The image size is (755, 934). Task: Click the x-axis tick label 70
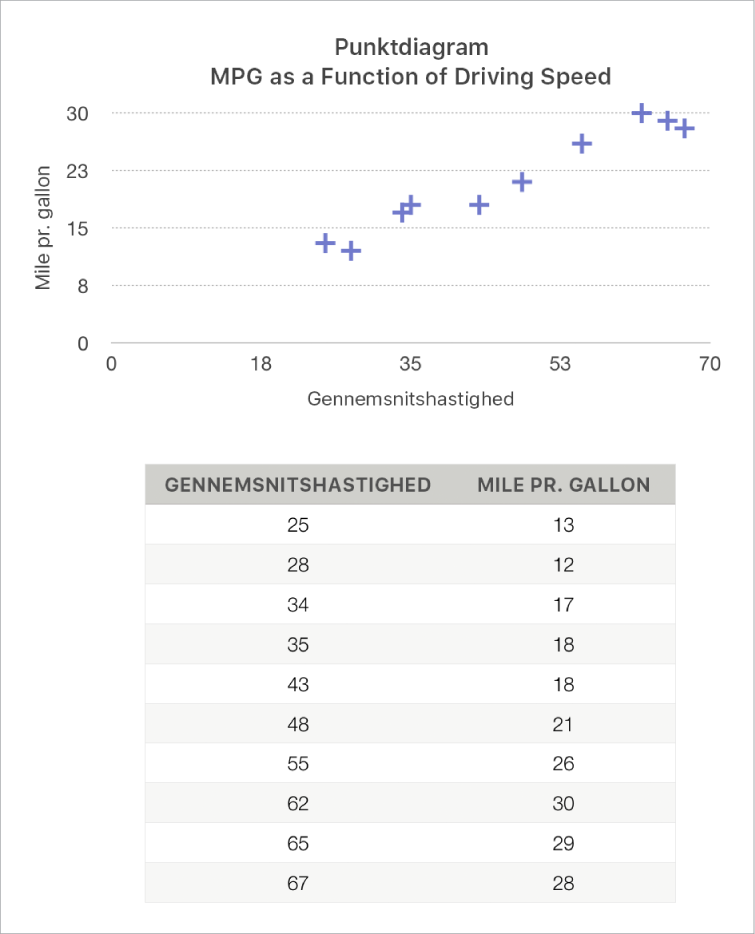point(709,364)
